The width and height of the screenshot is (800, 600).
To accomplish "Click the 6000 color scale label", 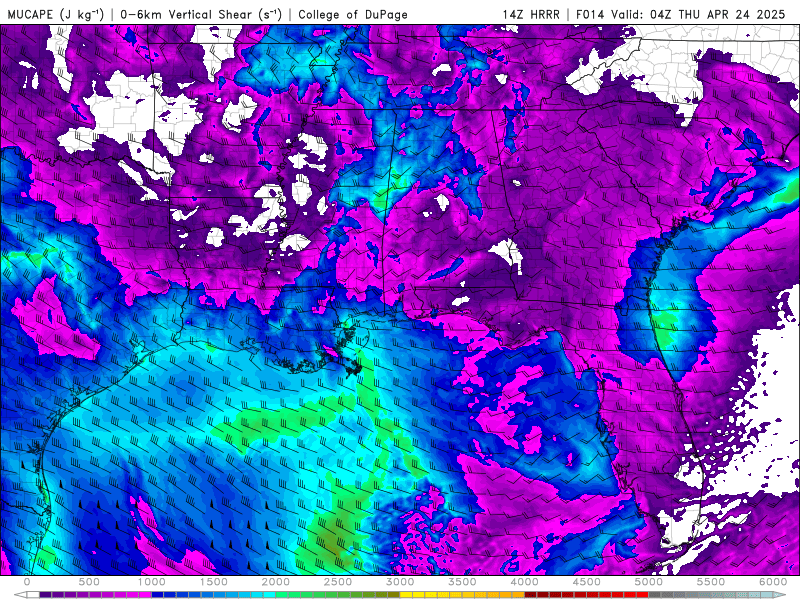I will [x=773, y=582].
